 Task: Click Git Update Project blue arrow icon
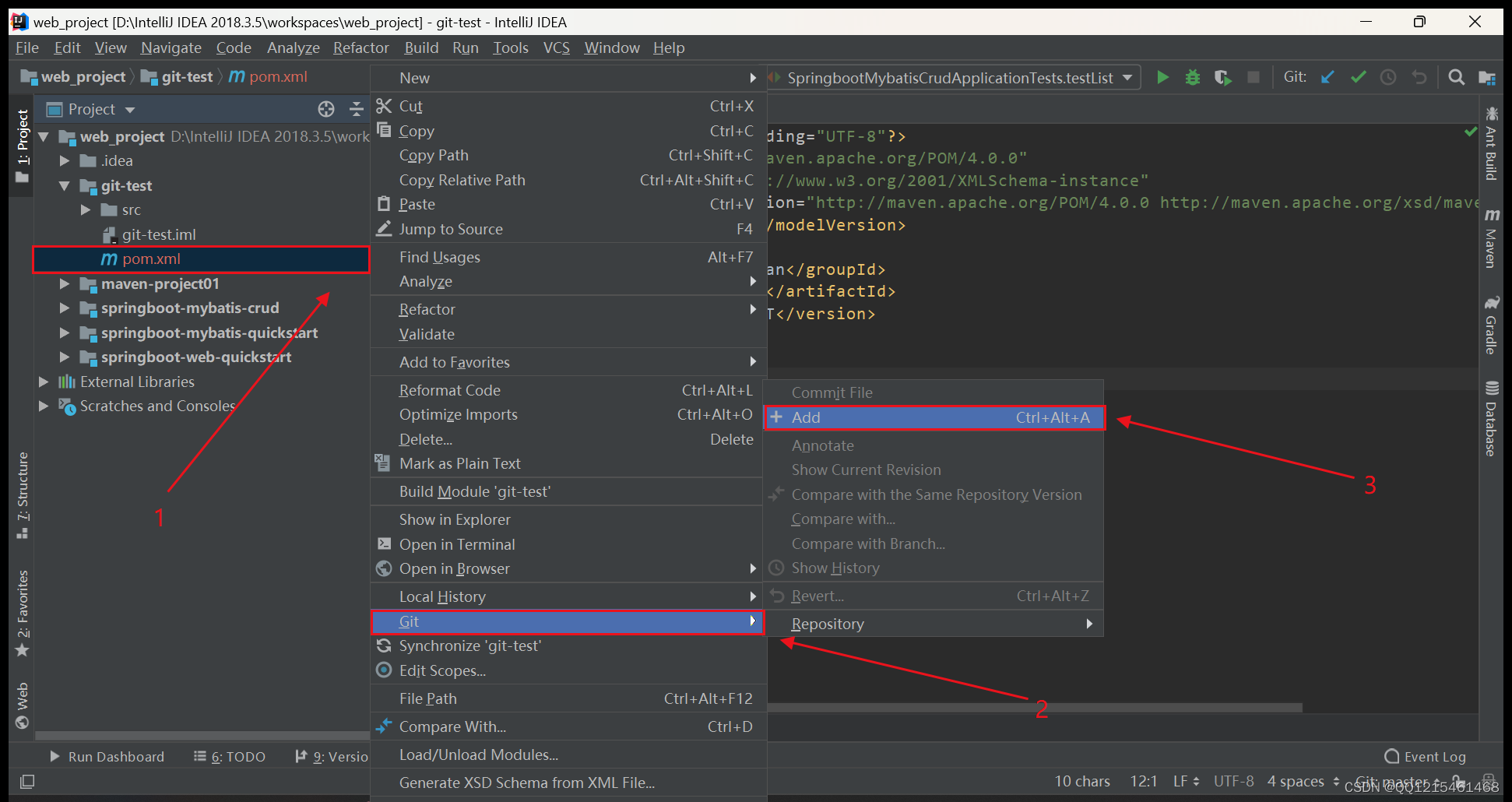click(1328, 77)
